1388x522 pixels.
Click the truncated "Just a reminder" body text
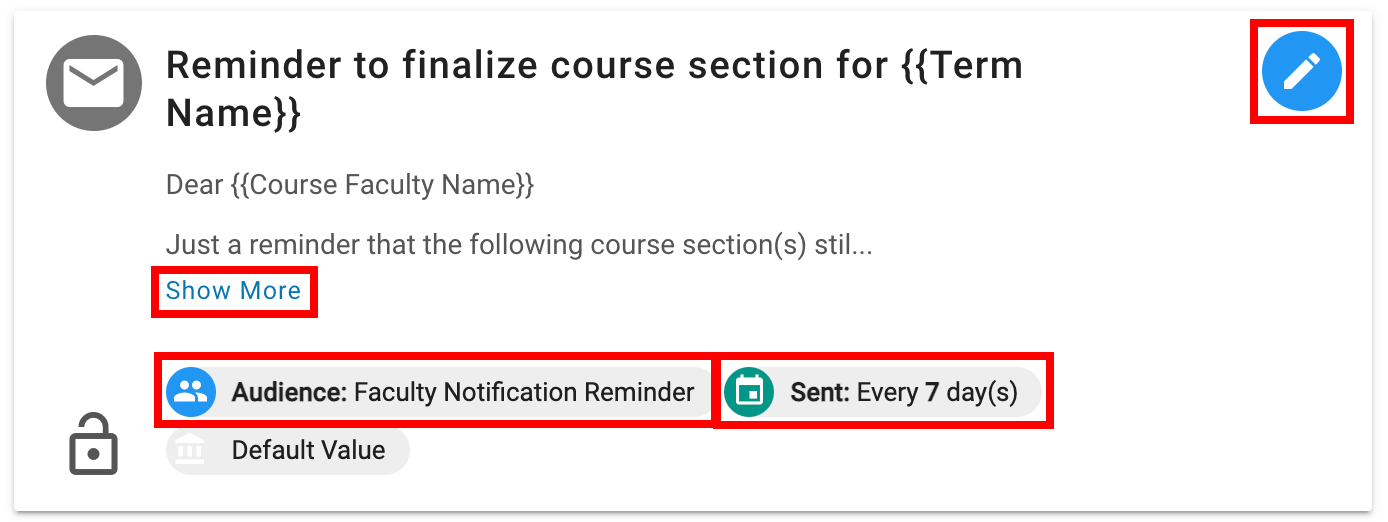point(518,245)
